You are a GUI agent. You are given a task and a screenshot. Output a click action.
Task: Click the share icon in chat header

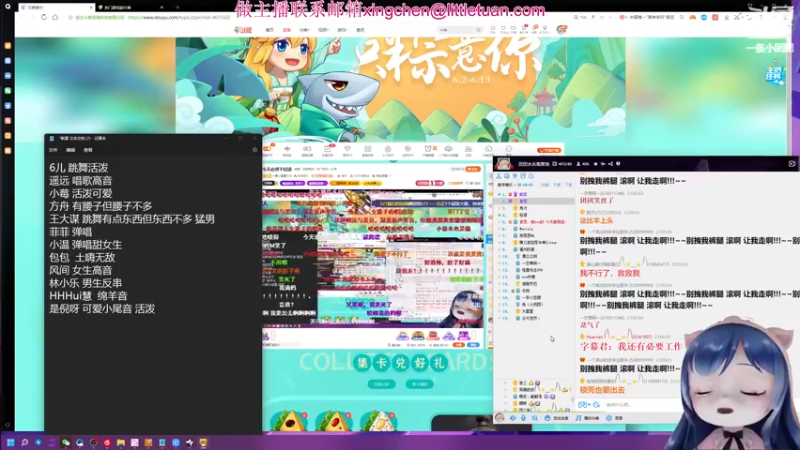tap(610, 164)
